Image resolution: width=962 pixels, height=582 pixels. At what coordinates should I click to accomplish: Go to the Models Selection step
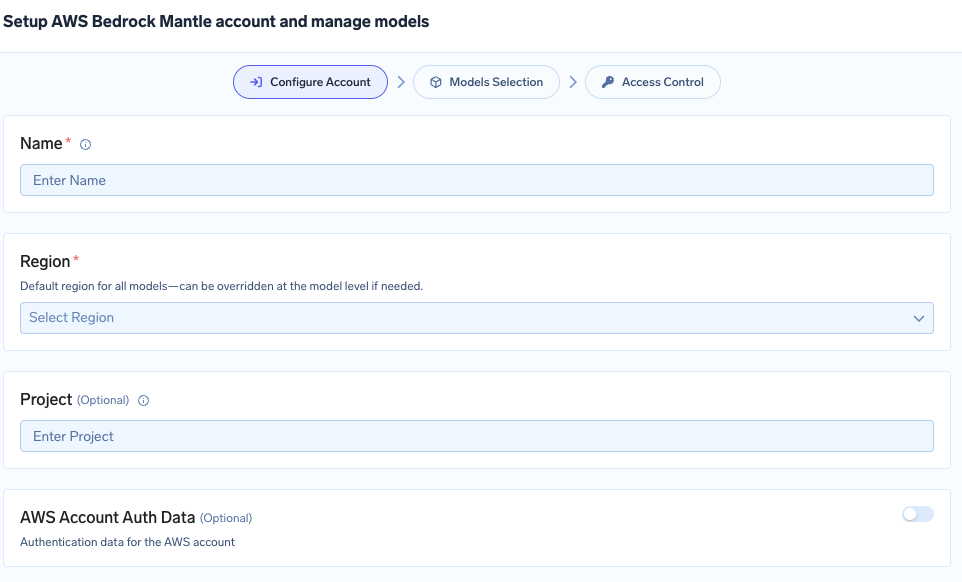coord(487,82)
